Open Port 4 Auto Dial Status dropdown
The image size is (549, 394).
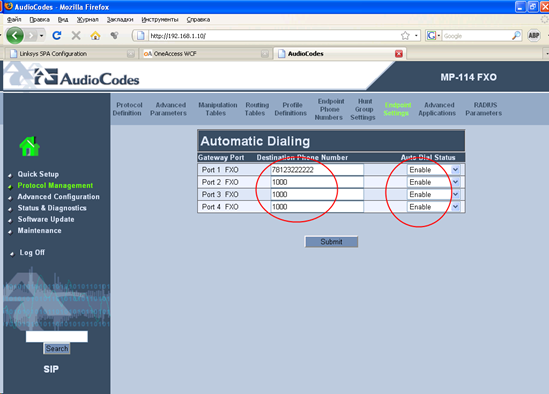point(433,207)
